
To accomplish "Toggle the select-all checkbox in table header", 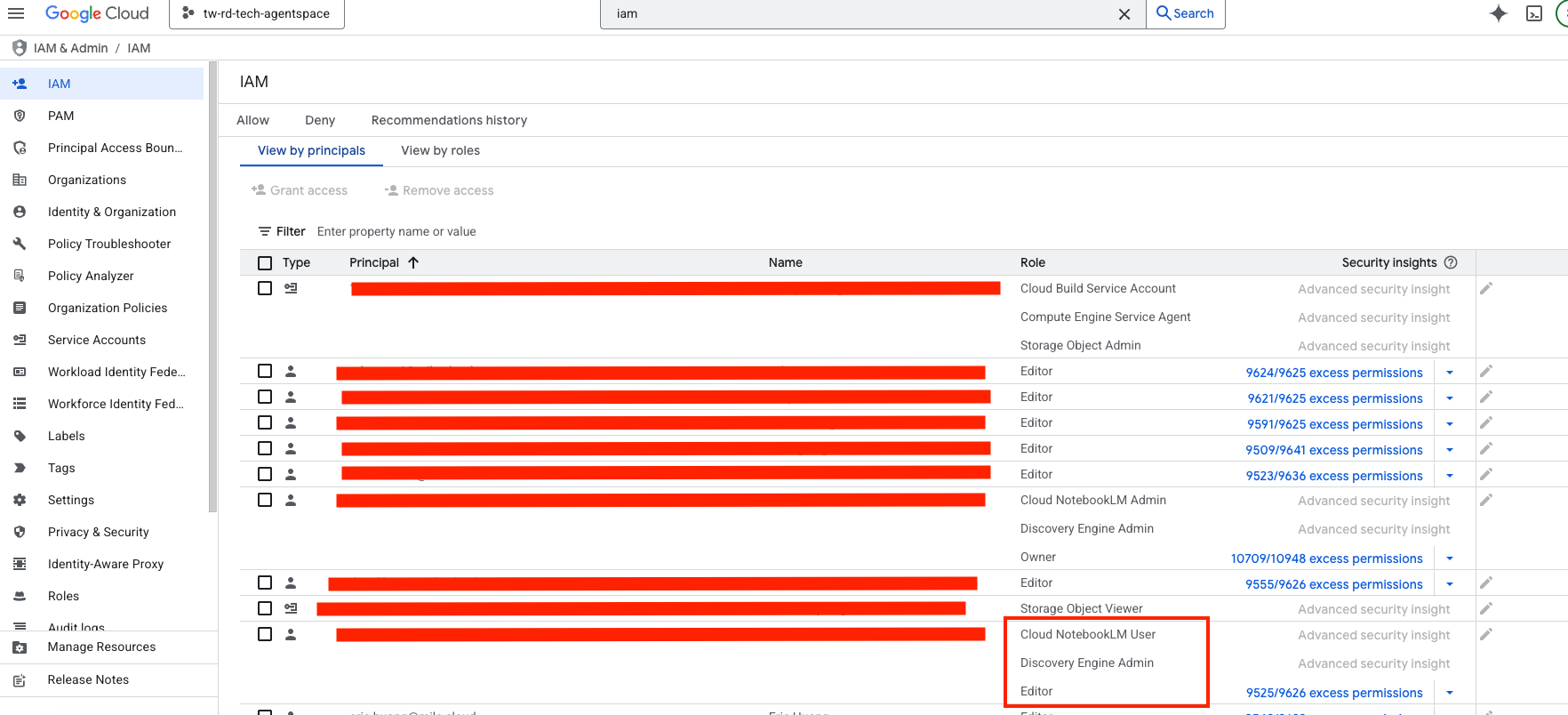I will [x=265, y=263].
